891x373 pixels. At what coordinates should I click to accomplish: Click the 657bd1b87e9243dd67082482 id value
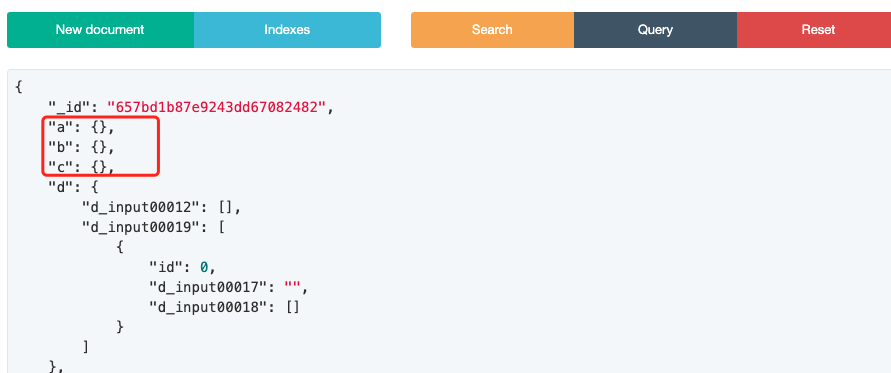pos(216,107)
